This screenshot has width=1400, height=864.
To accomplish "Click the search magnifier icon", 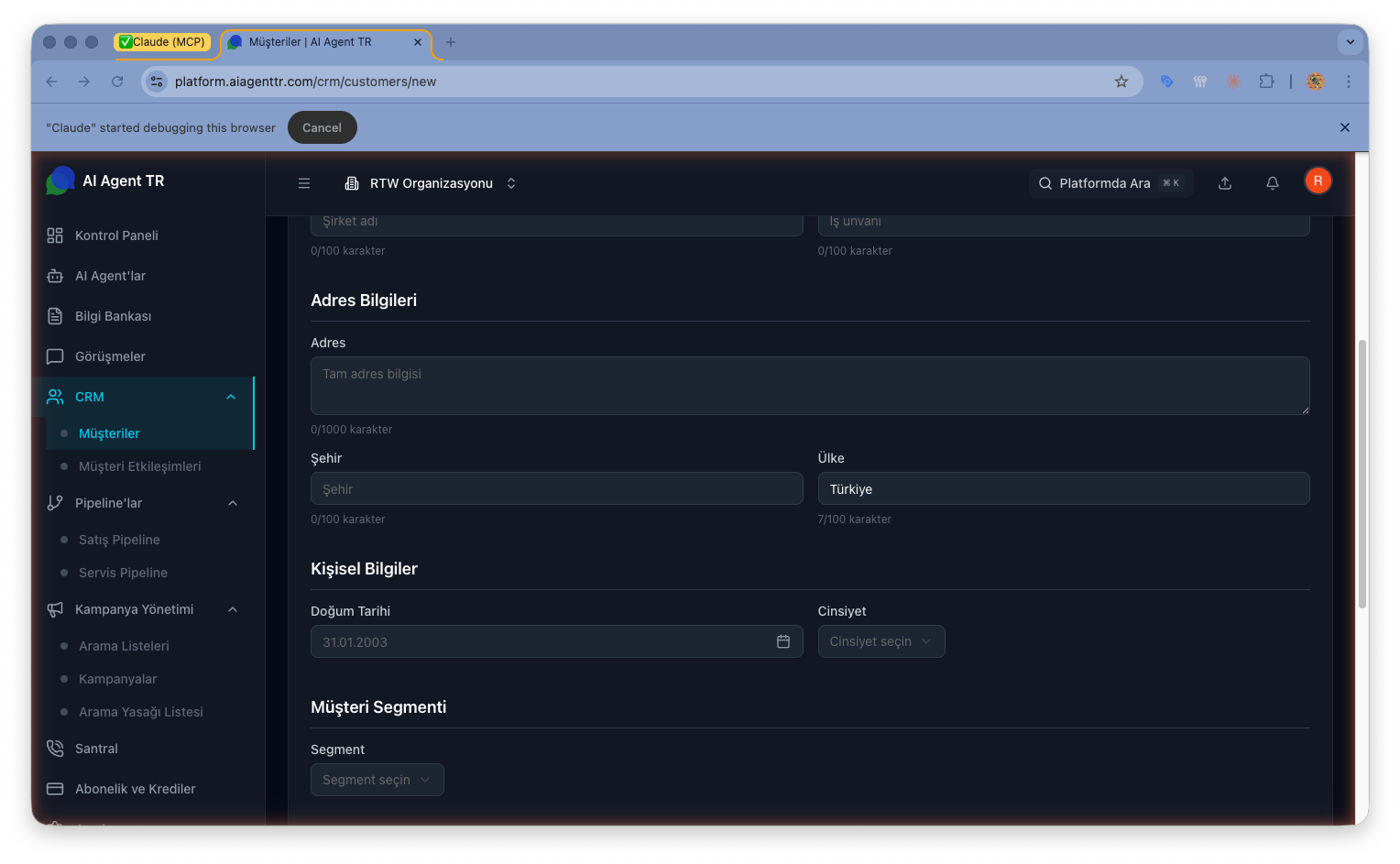I will pos(1045,183).
